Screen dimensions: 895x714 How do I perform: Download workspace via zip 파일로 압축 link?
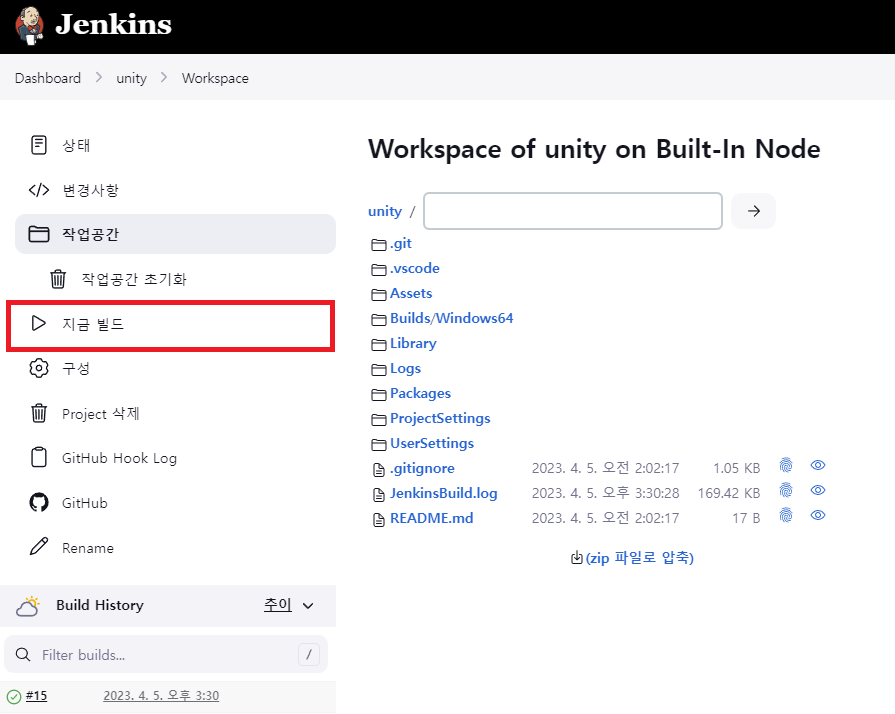(x=639, y=558)
